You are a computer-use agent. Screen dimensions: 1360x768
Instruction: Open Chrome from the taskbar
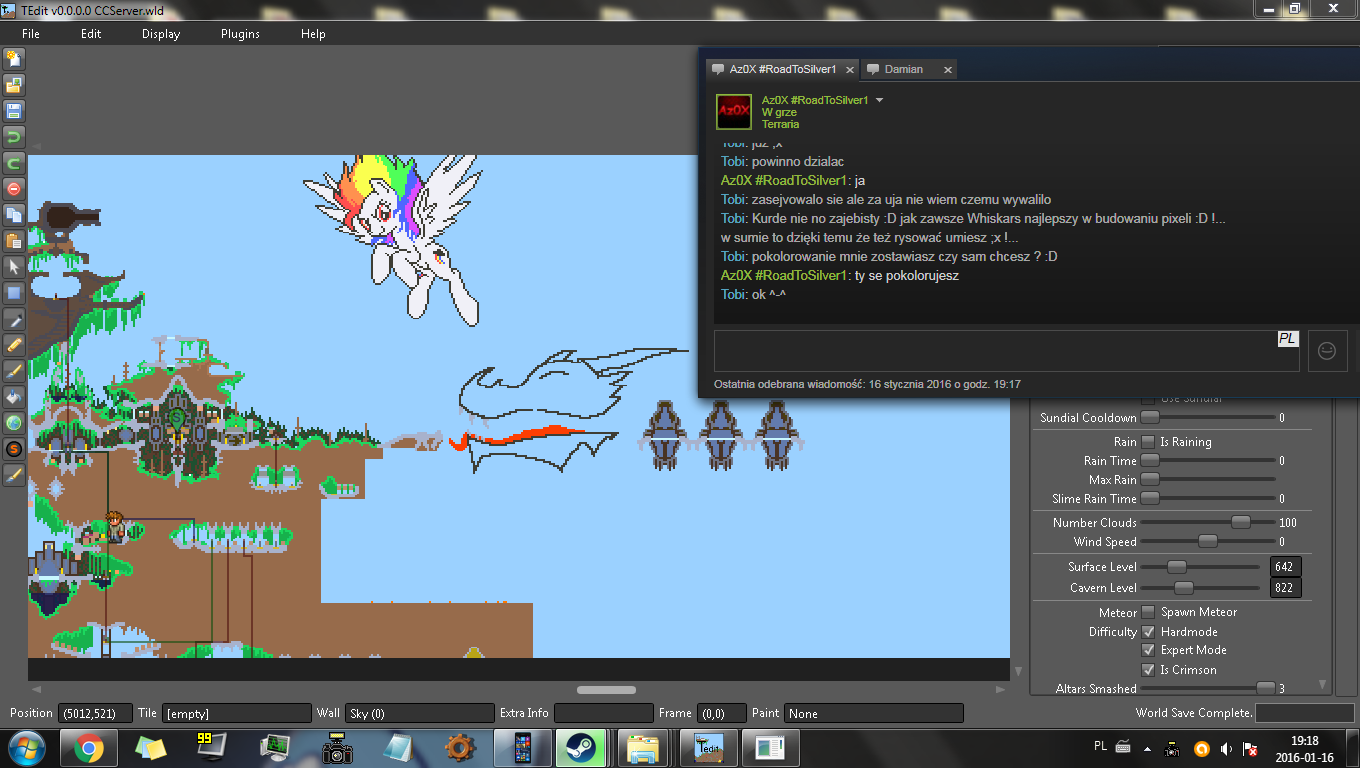point(89,748)
